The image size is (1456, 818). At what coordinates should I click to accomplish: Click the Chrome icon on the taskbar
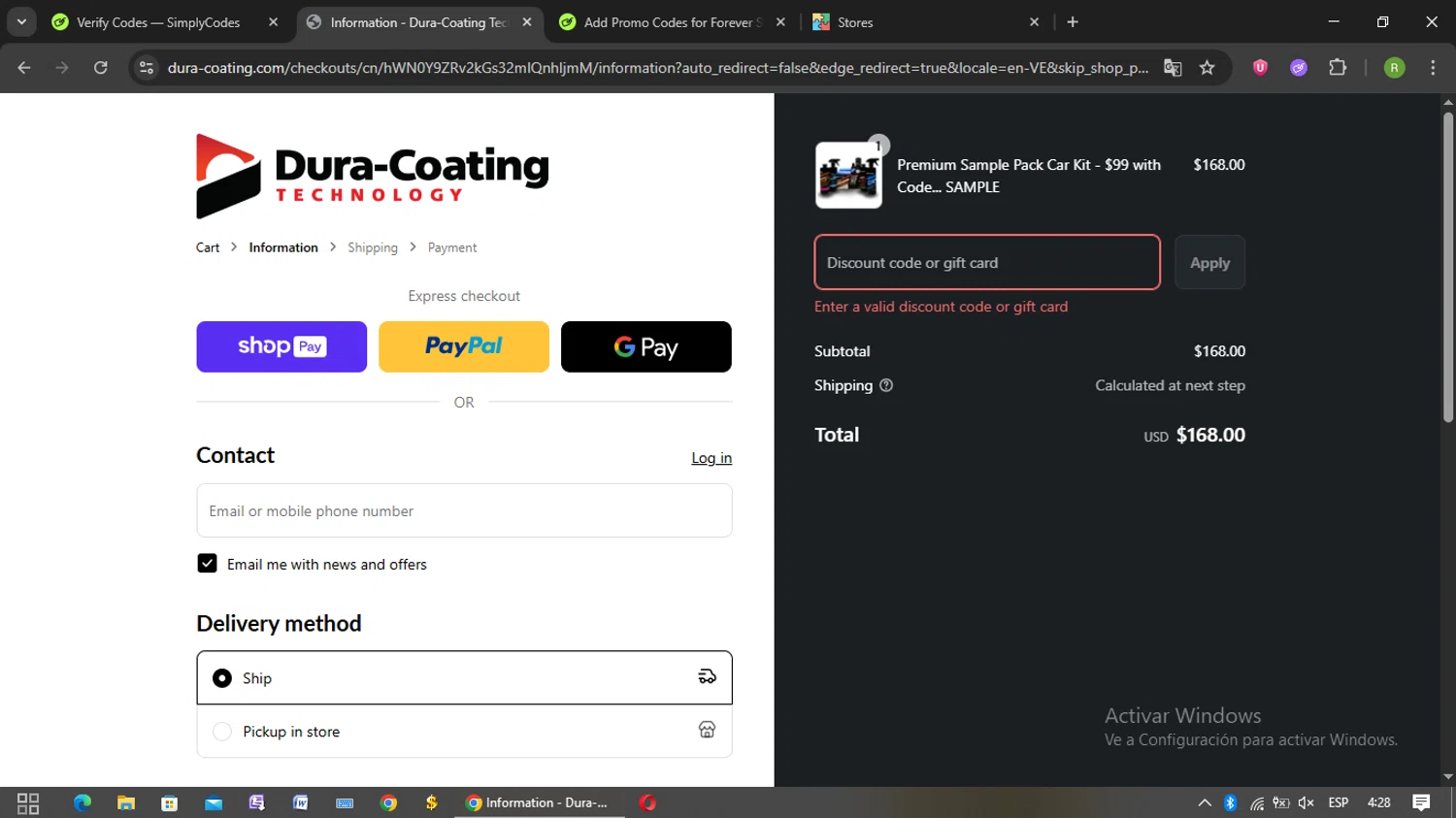(x=388, y=802)
